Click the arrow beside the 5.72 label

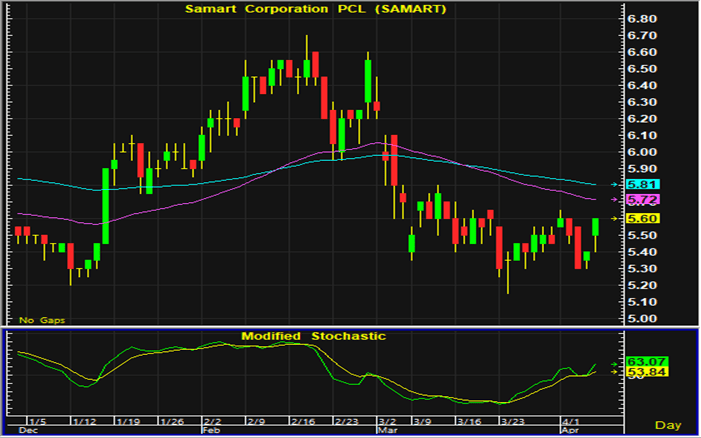click(615, 201)
